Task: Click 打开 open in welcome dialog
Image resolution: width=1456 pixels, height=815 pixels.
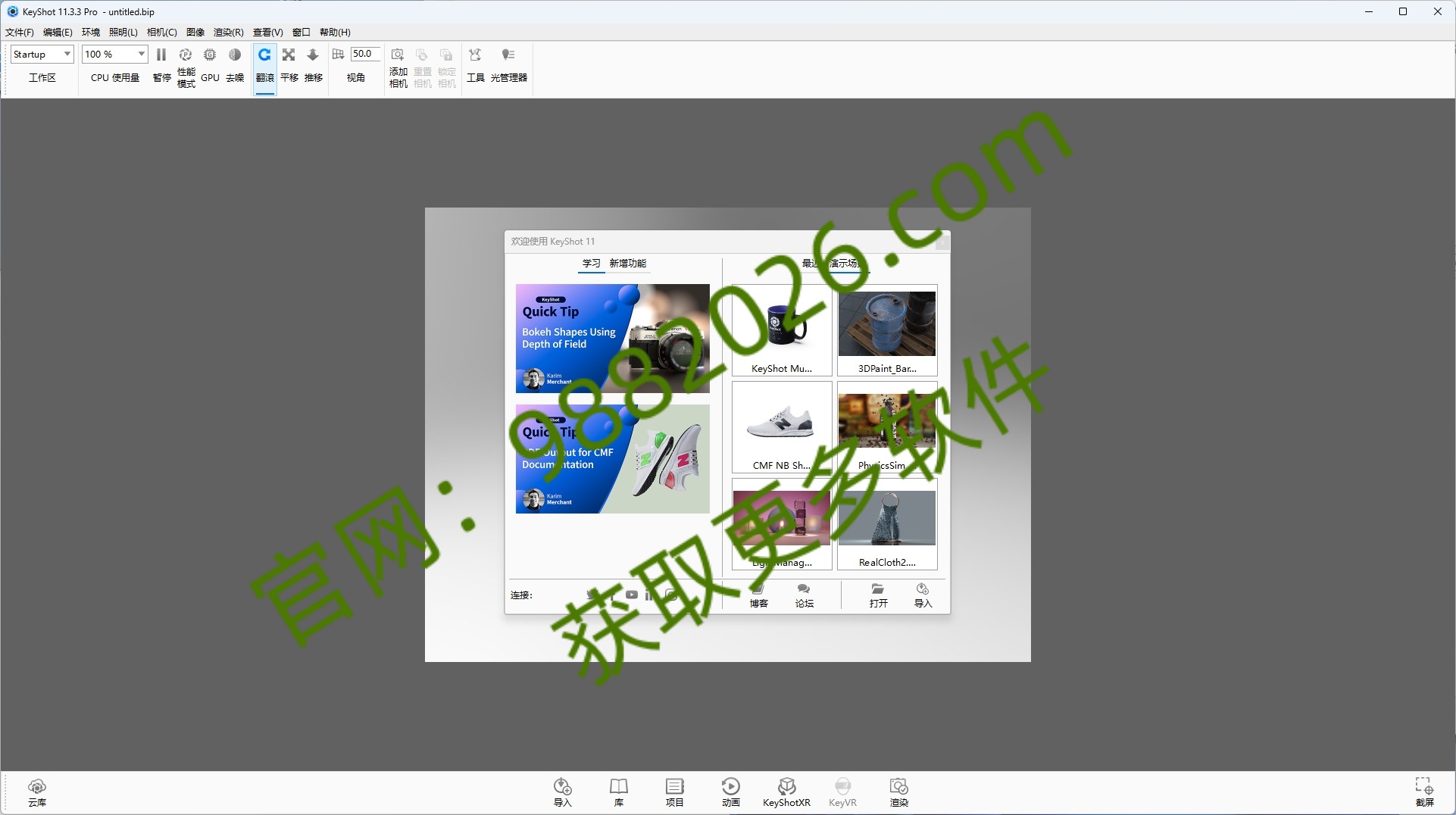Action: 878,596
